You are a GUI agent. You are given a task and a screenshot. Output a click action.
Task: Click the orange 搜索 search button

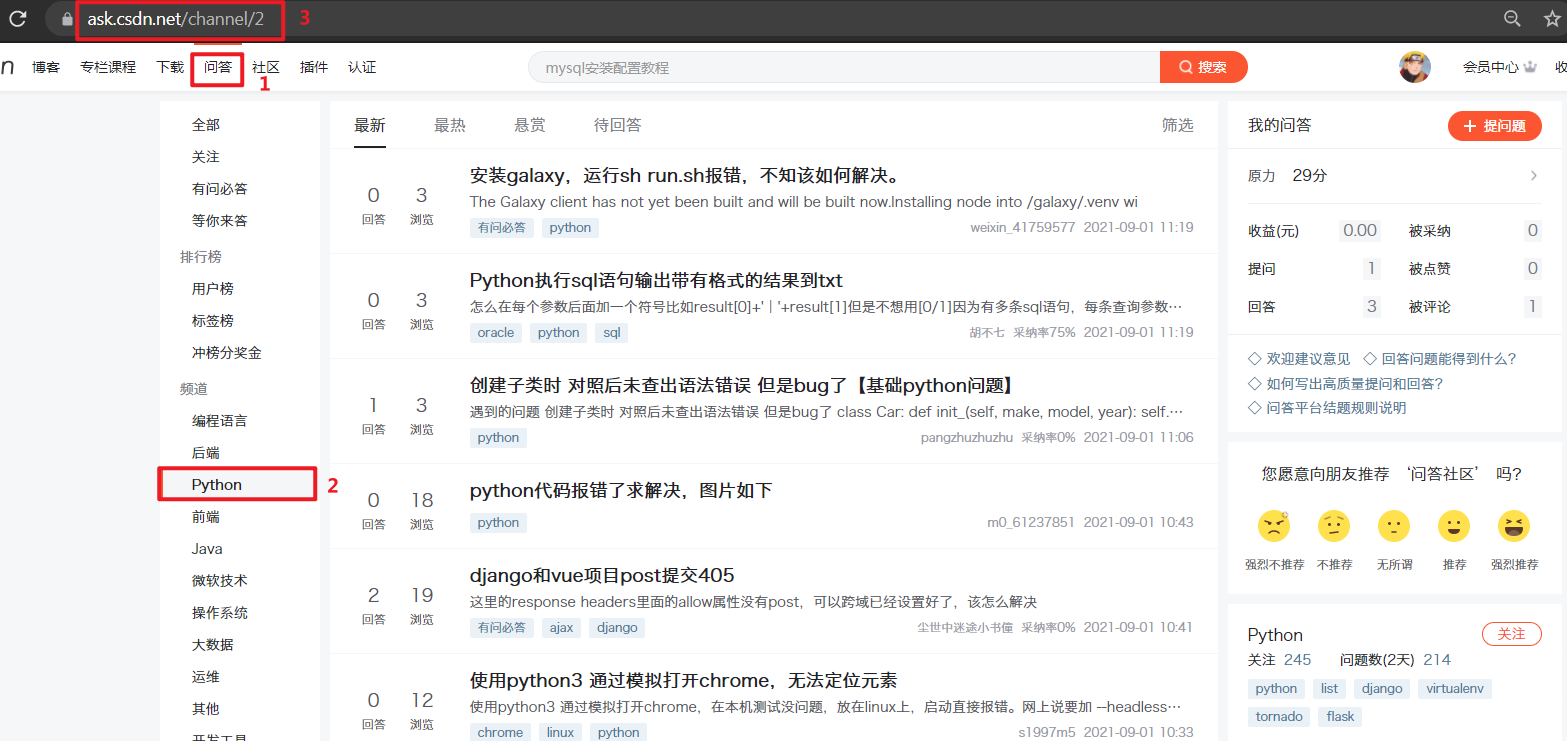(1204, 67)
